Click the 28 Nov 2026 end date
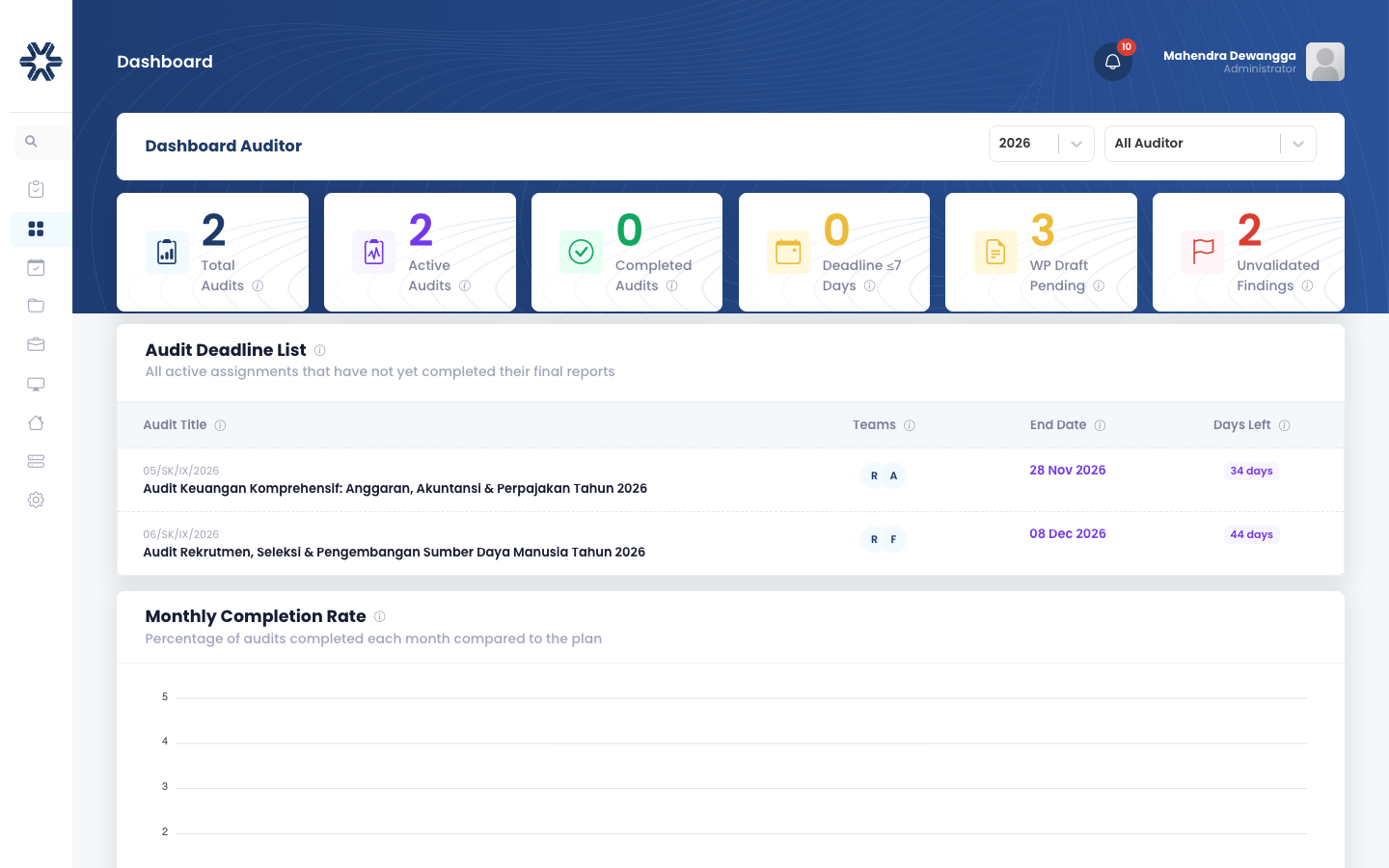The image size is (1389, 868). point(1068,471)
